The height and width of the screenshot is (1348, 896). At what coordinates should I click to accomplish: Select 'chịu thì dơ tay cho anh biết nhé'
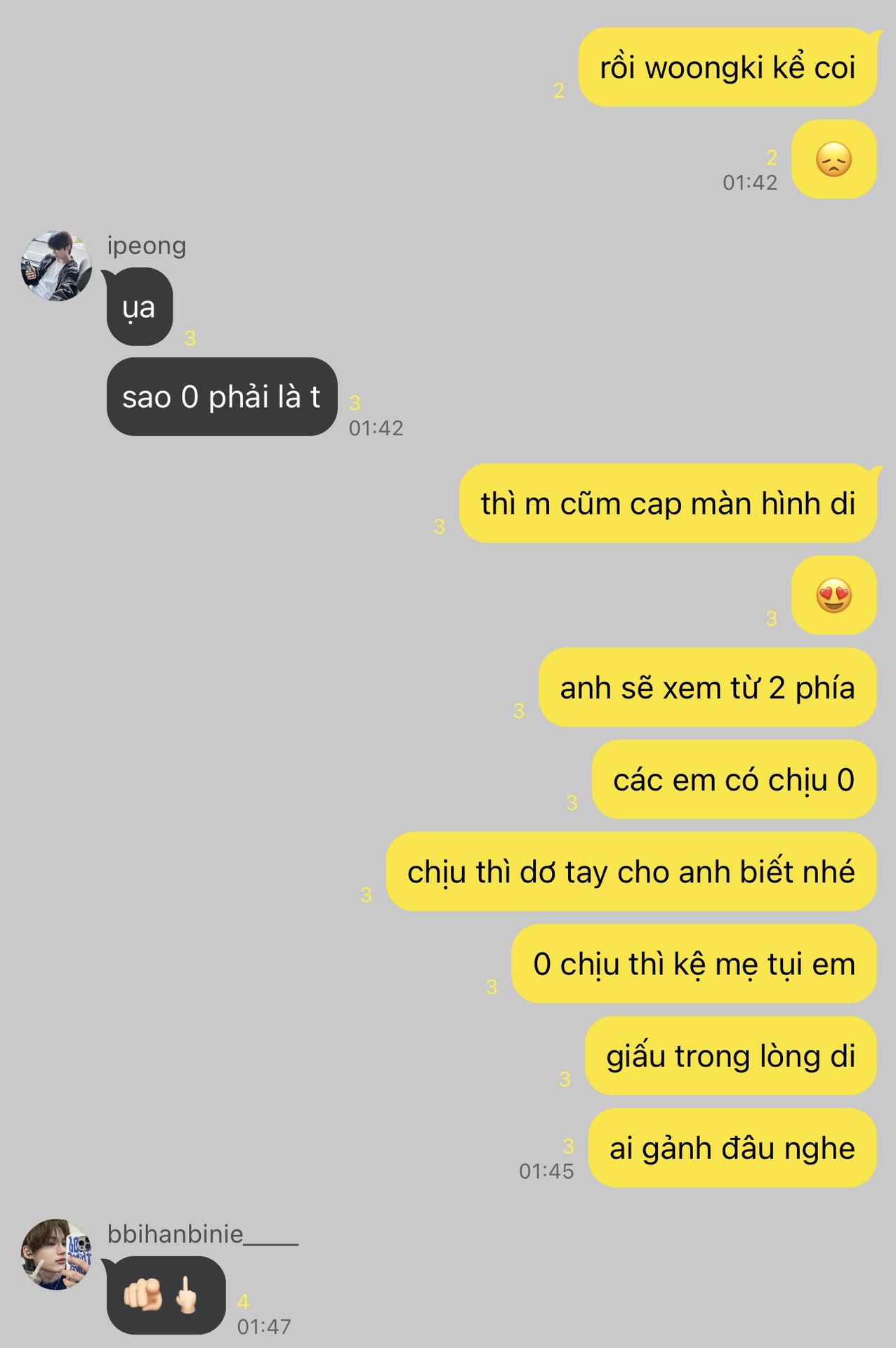[631, 871]
